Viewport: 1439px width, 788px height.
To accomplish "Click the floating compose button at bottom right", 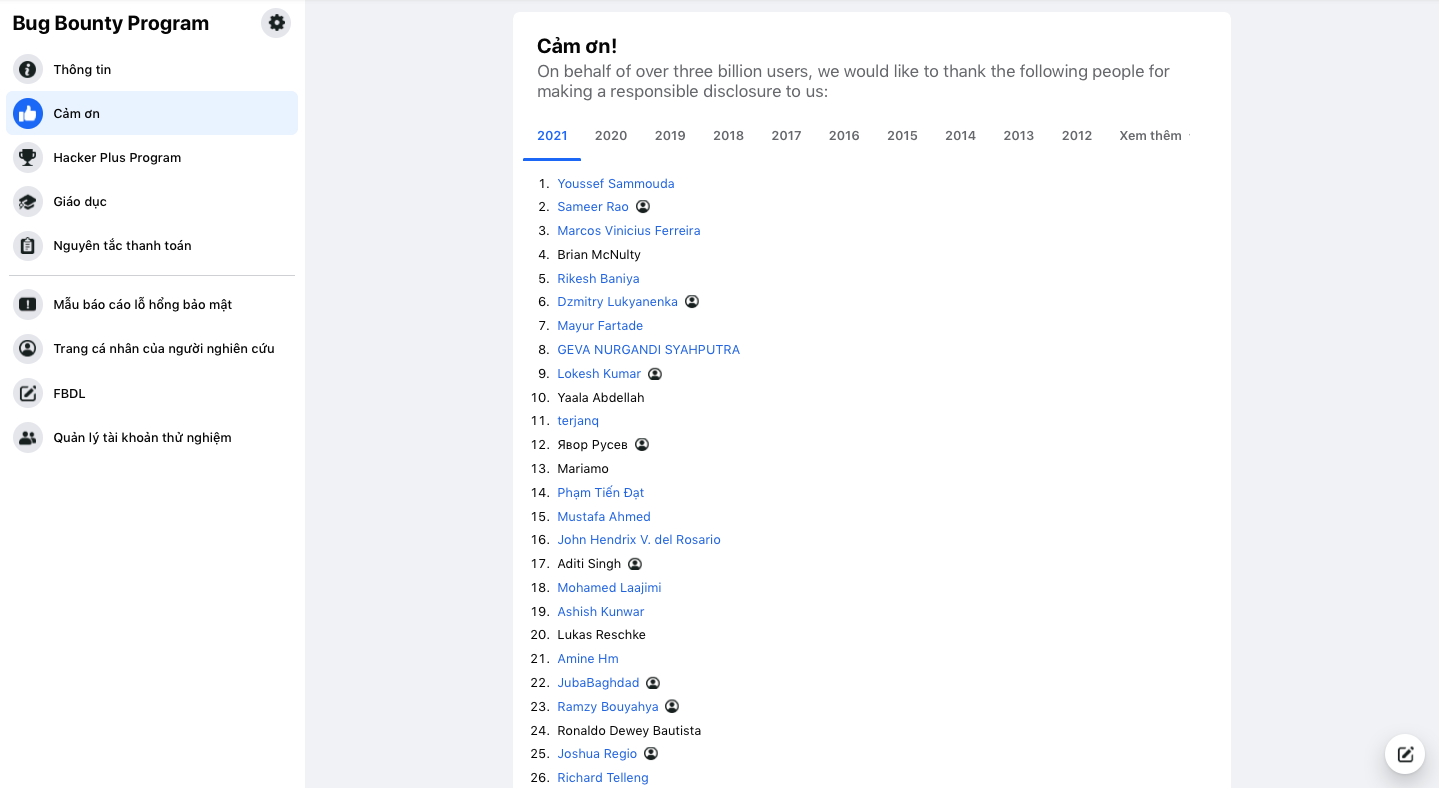I will point(1405,754).
